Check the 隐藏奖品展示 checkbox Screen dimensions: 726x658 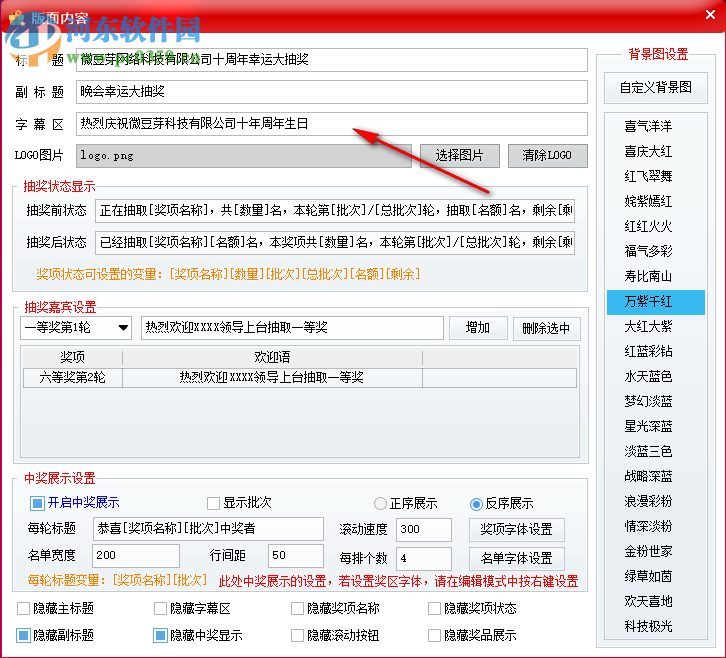(x=434, y=635)
